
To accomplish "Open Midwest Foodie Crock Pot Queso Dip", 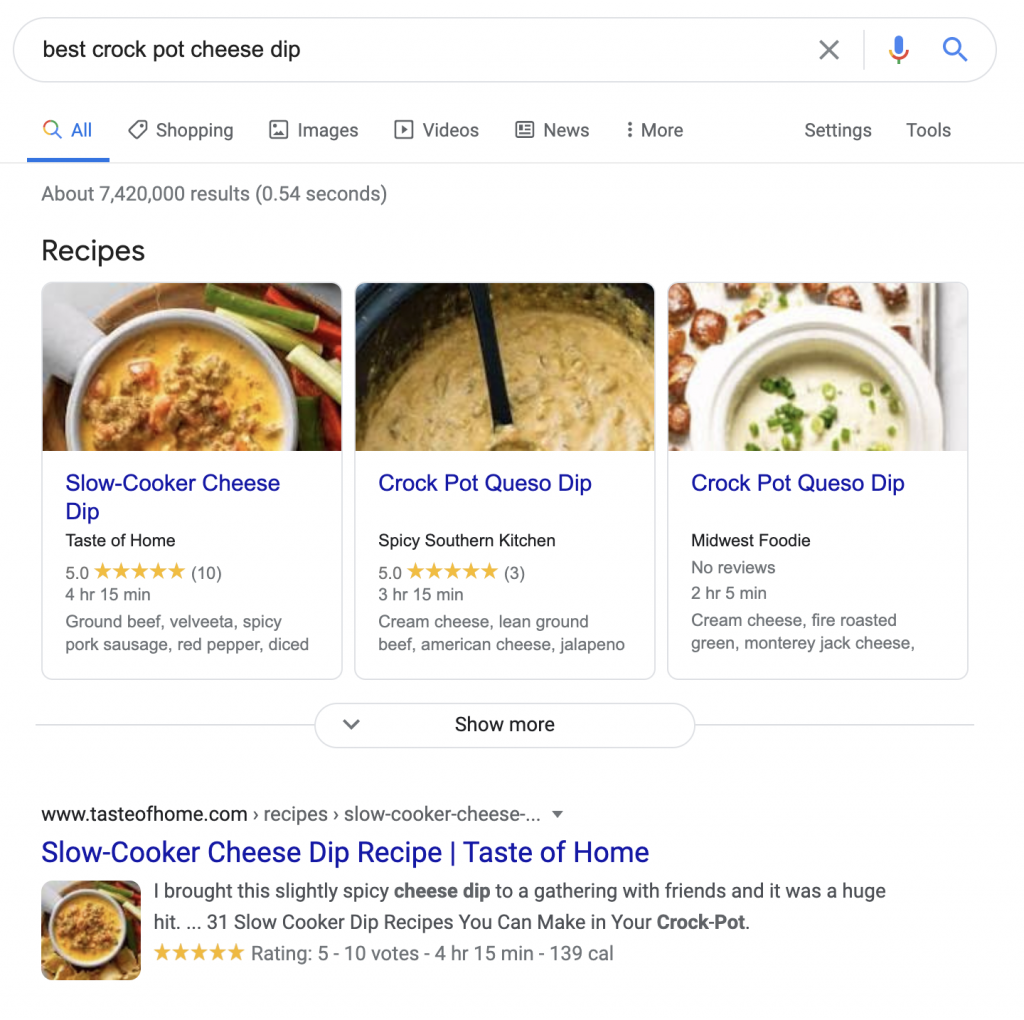I will [798, 483].
